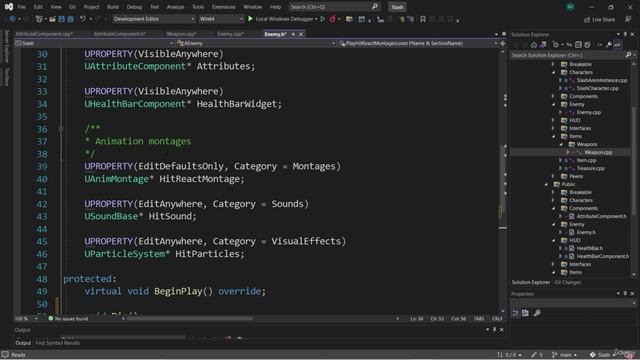Open the Slash project scope dropdown
The image size is (640, 360).
(x=94, y=43)
